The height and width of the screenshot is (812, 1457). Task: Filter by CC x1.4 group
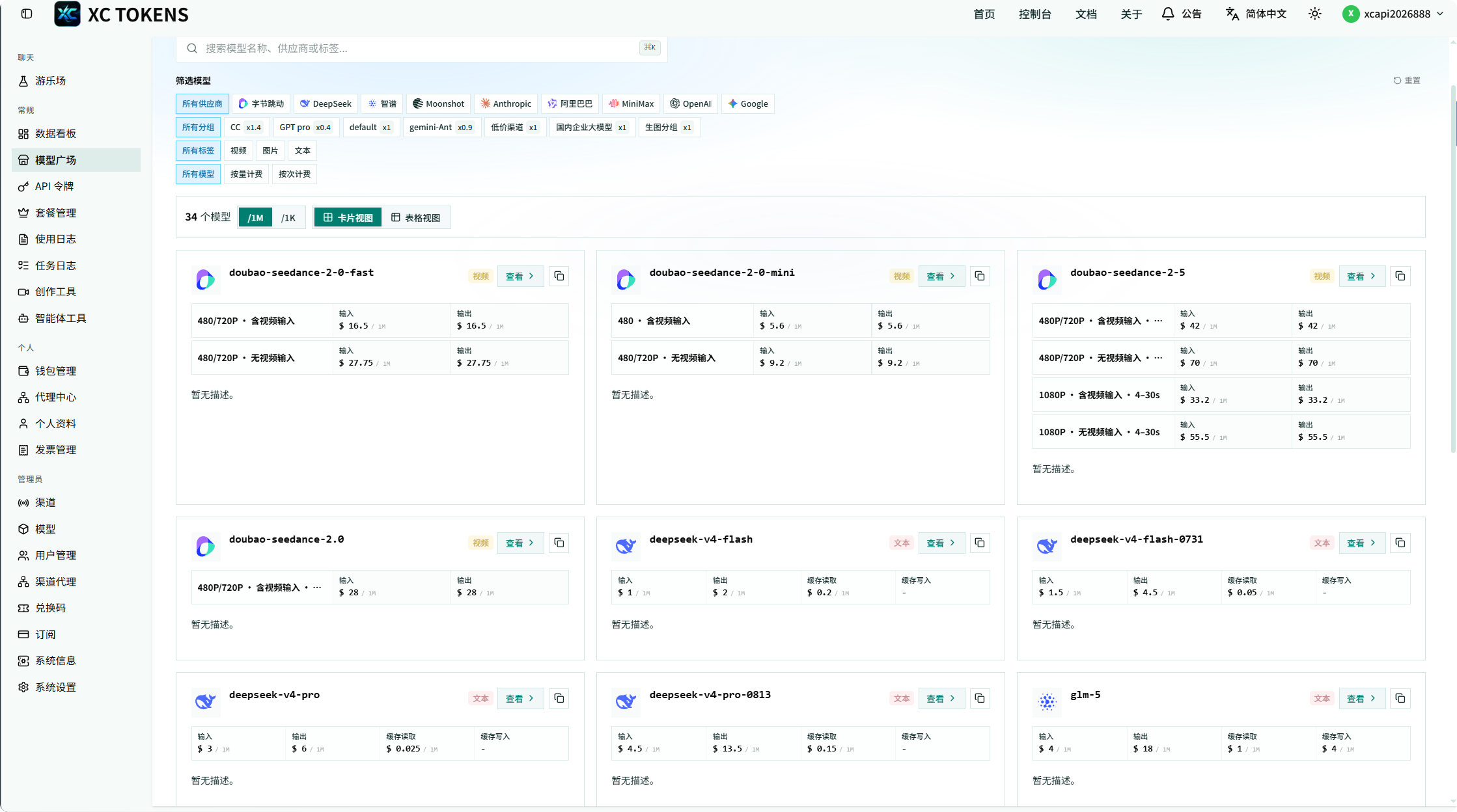[245, 127]
